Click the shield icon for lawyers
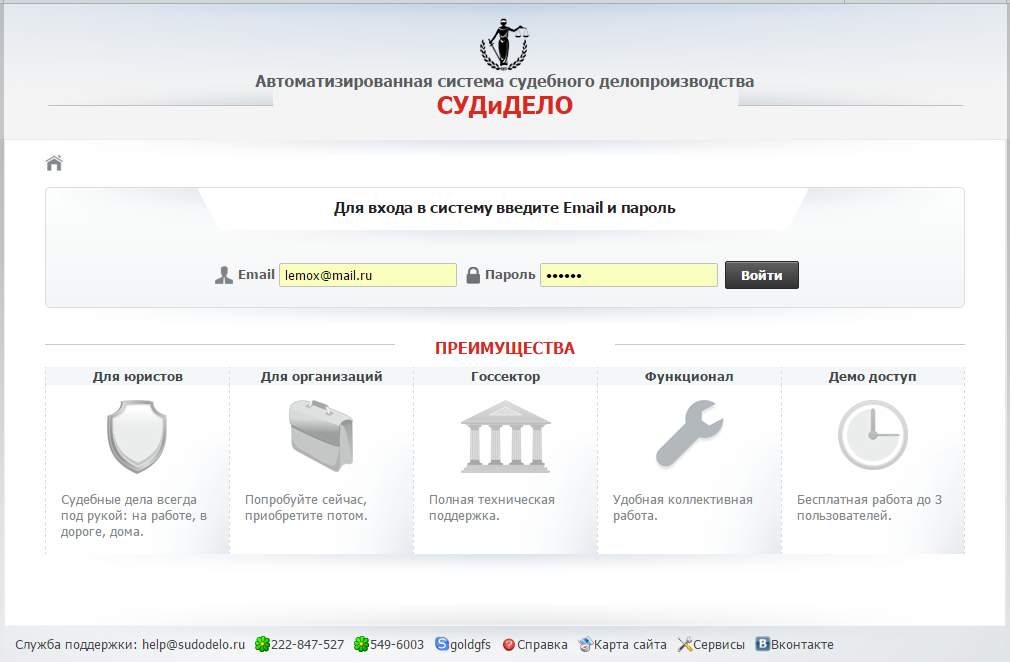 pyautogui.click(x=137, y=436)
